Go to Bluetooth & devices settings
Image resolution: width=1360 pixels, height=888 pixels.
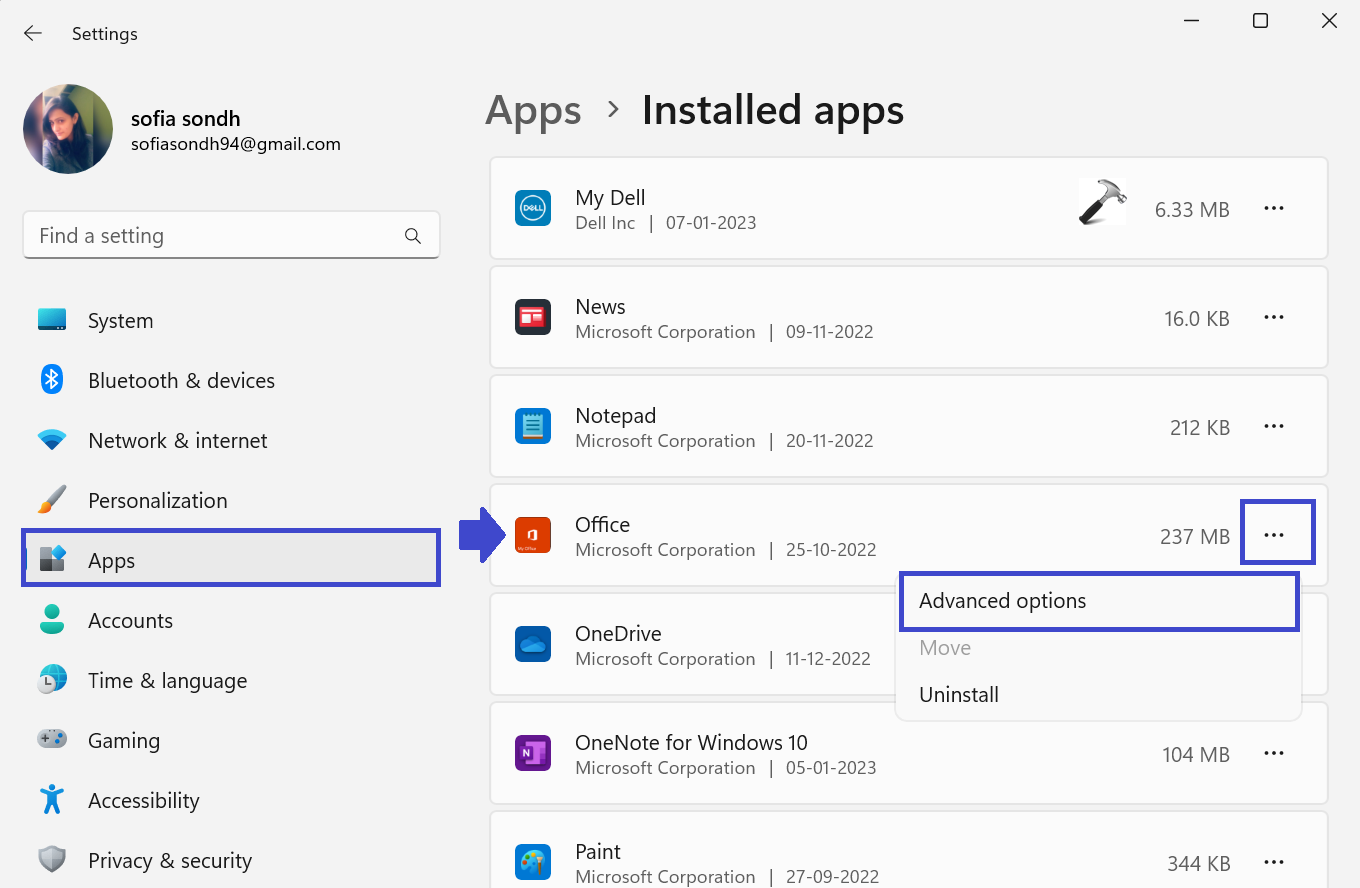coord(181,381)
